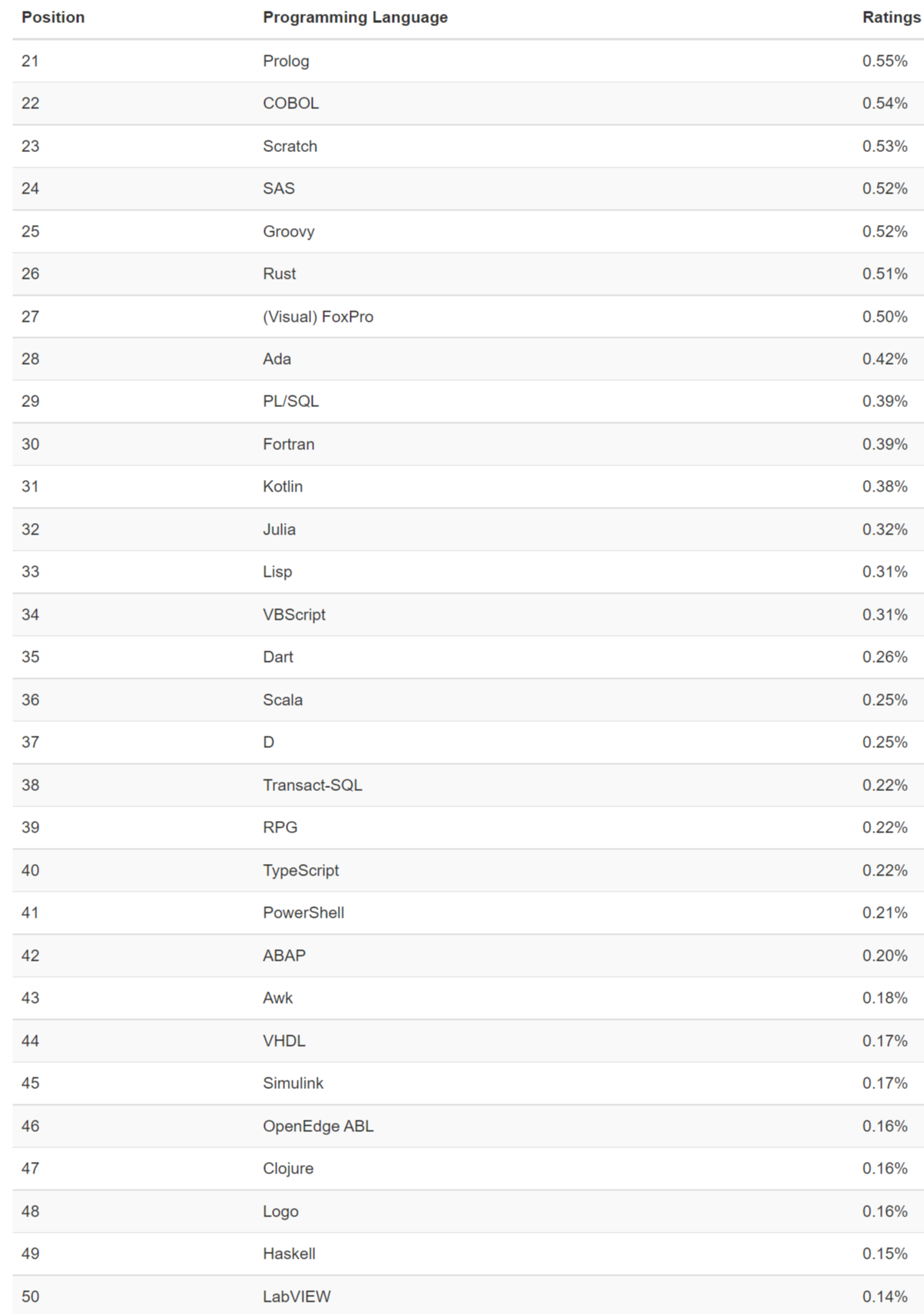
Task: Click the Programming Language column header
Action: click(x=355, y=17)
